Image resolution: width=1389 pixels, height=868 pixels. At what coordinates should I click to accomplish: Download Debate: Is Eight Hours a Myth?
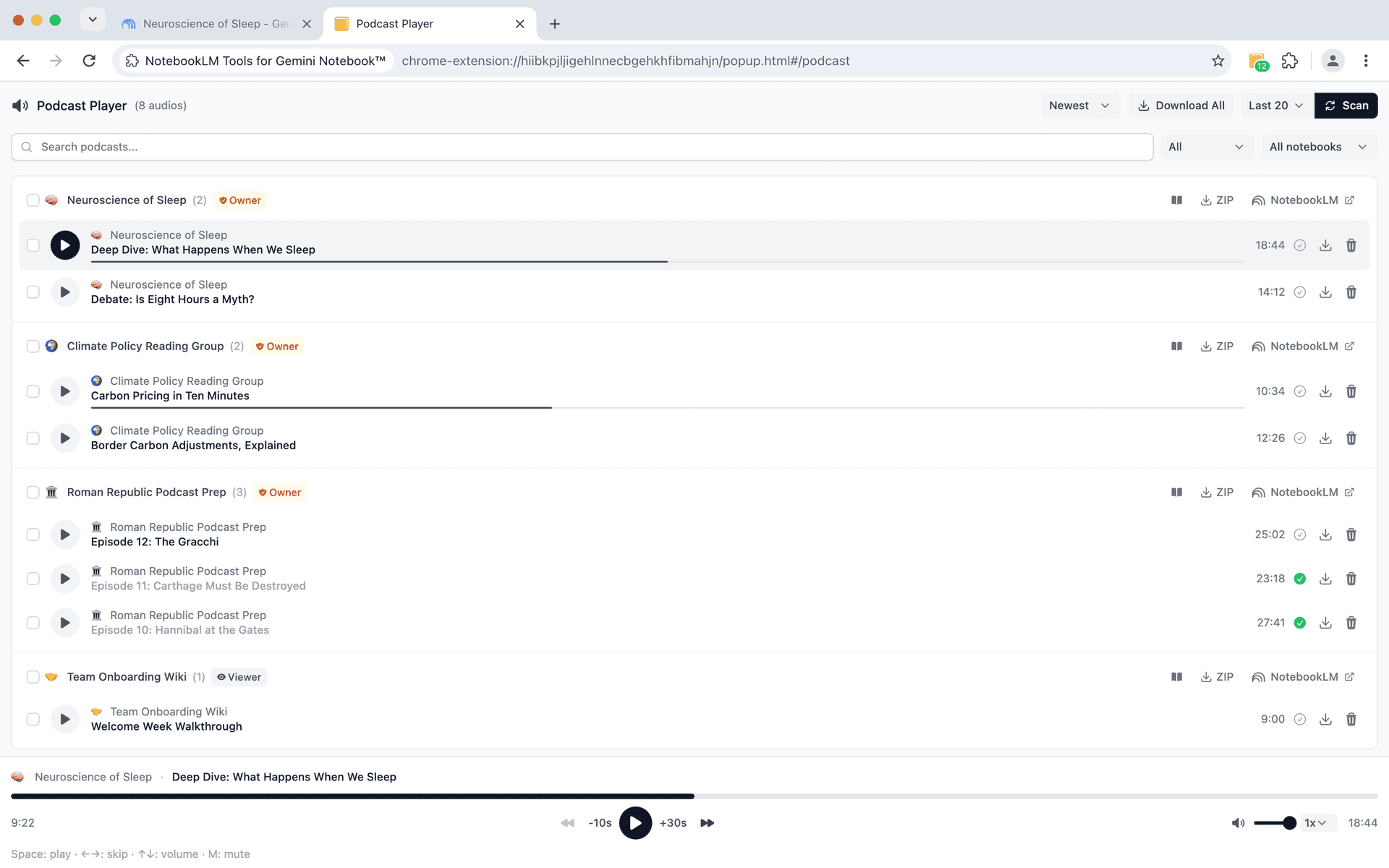pos(1325,292)
